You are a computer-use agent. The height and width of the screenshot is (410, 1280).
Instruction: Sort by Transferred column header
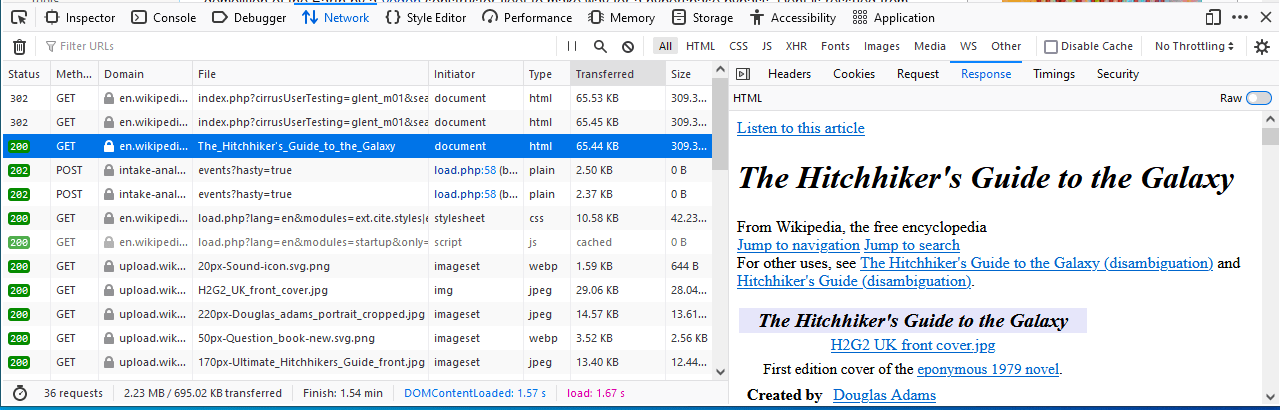point(618,74)
